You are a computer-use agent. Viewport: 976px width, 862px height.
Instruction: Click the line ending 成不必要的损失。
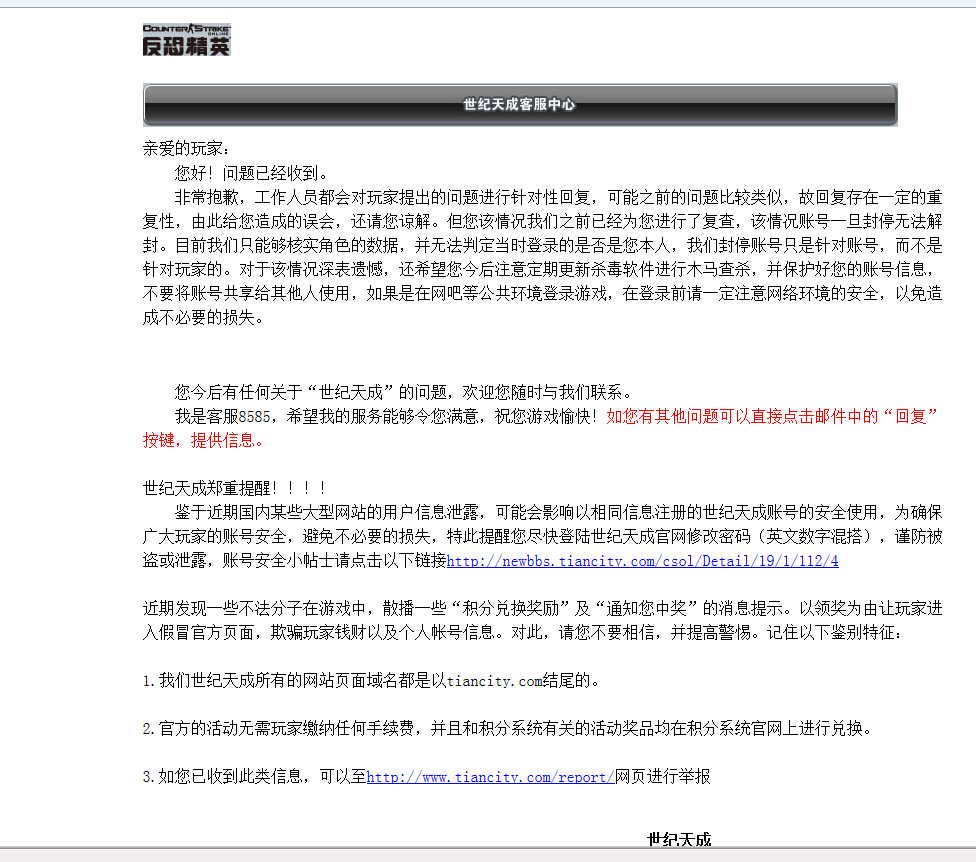[205, 318]
